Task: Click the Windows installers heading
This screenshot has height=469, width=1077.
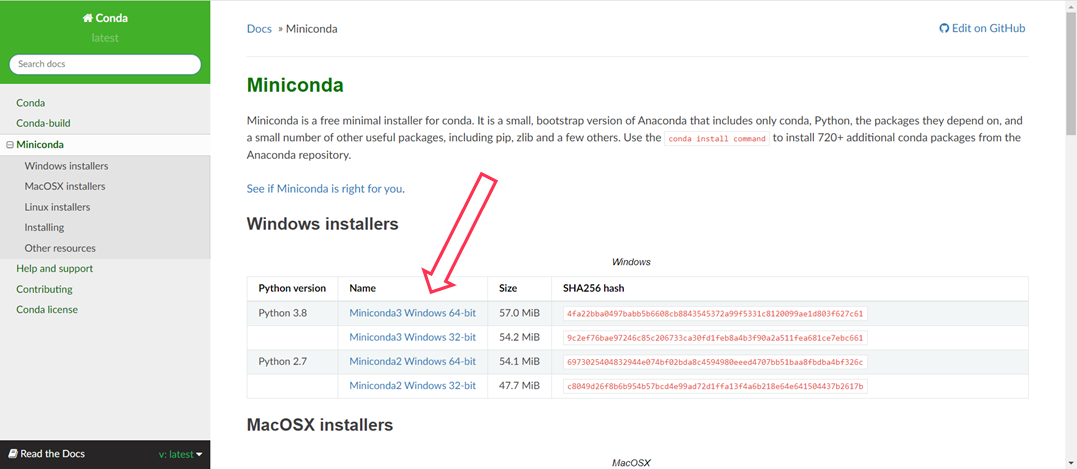Action: [322, 224]
